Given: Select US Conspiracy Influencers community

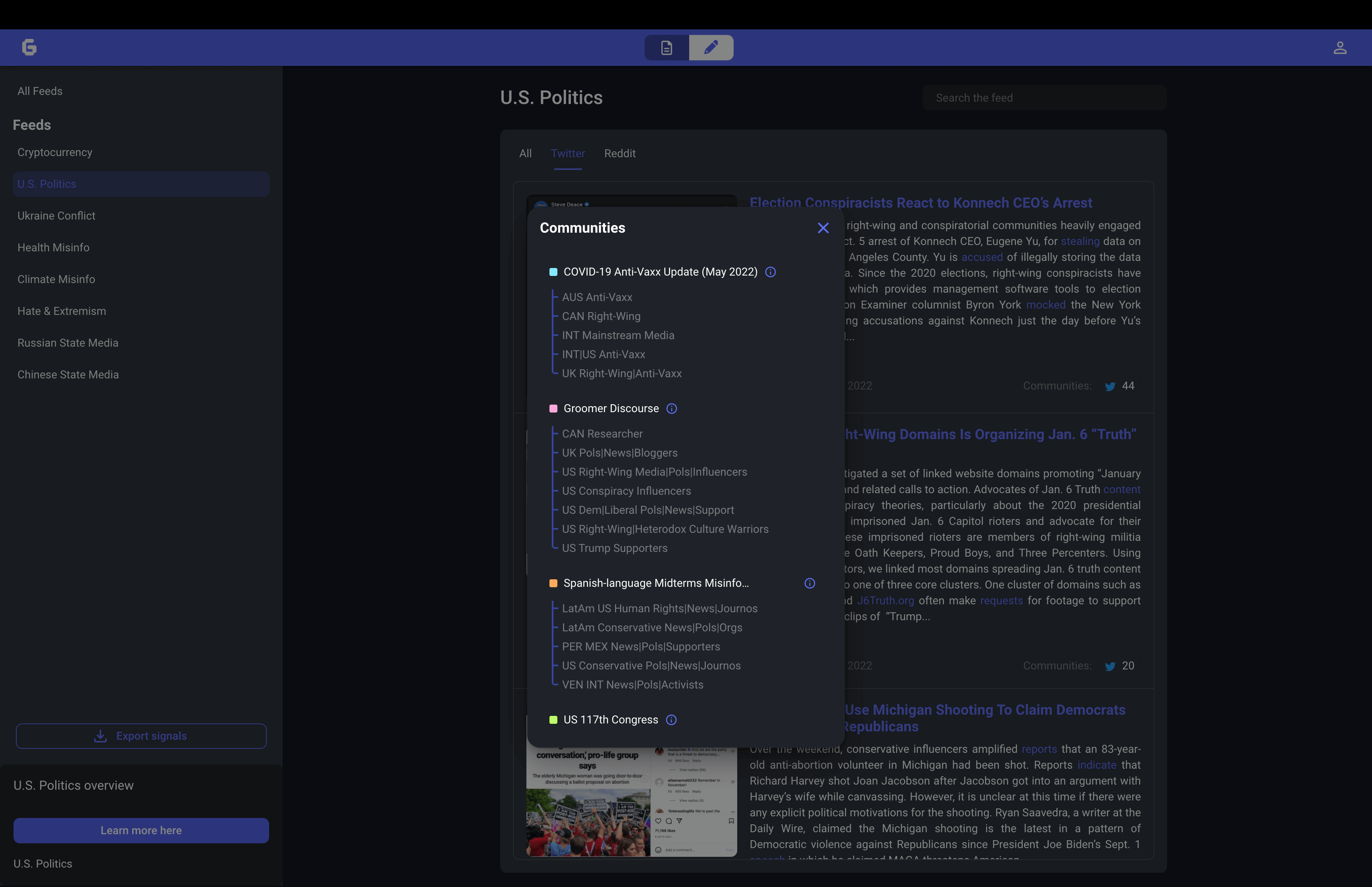Looking at the screenshot, I should [x=626, y=491].
